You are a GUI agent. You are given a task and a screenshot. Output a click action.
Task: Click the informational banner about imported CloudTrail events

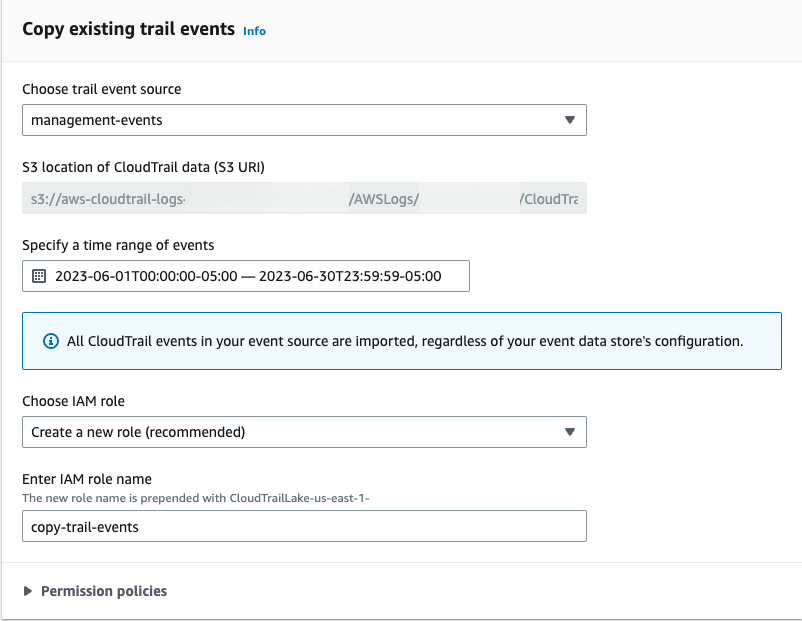(400, 340)
